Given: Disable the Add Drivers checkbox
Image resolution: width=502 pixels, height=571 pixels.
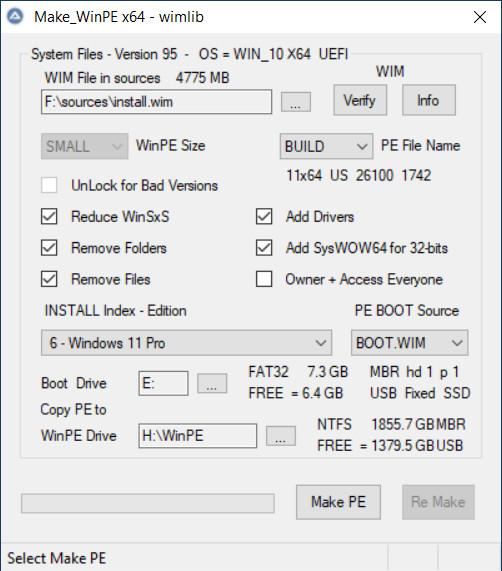Looking at the screenshot, I should [264, 216].
